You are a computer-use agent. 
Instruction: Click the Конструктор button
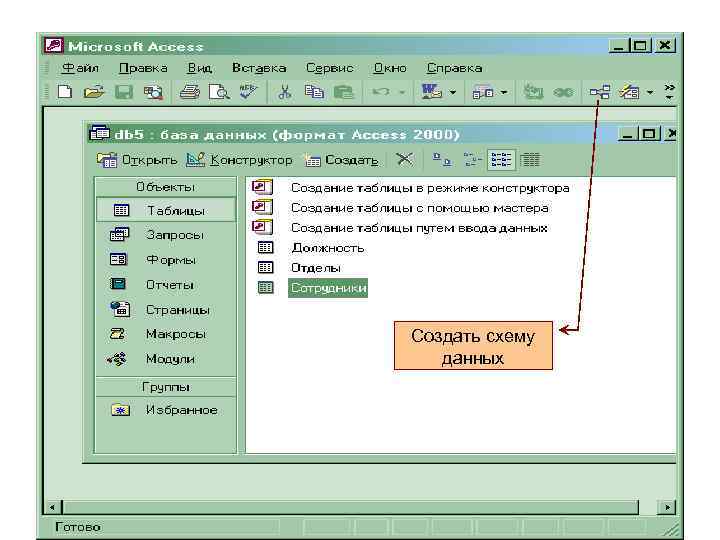click(239, 160)
